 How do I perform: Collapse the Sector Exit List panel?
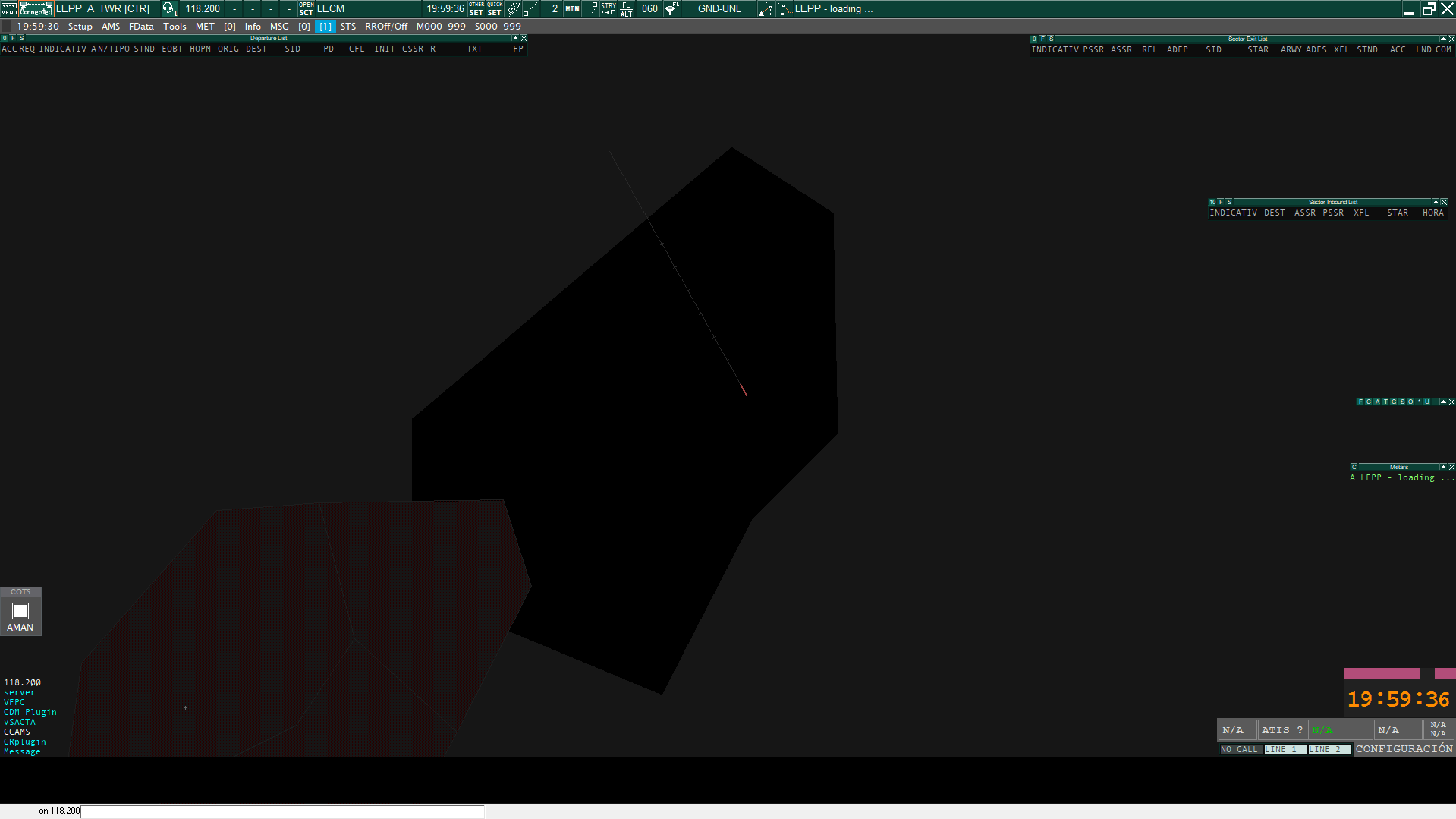point(1442,39)
